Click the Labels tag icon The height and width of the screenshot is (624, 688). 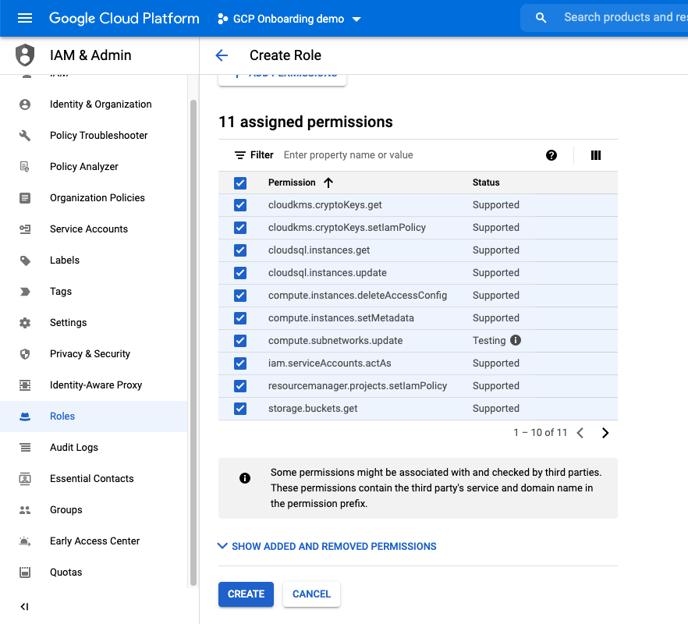pyautogui.click(x=25, y=260)
